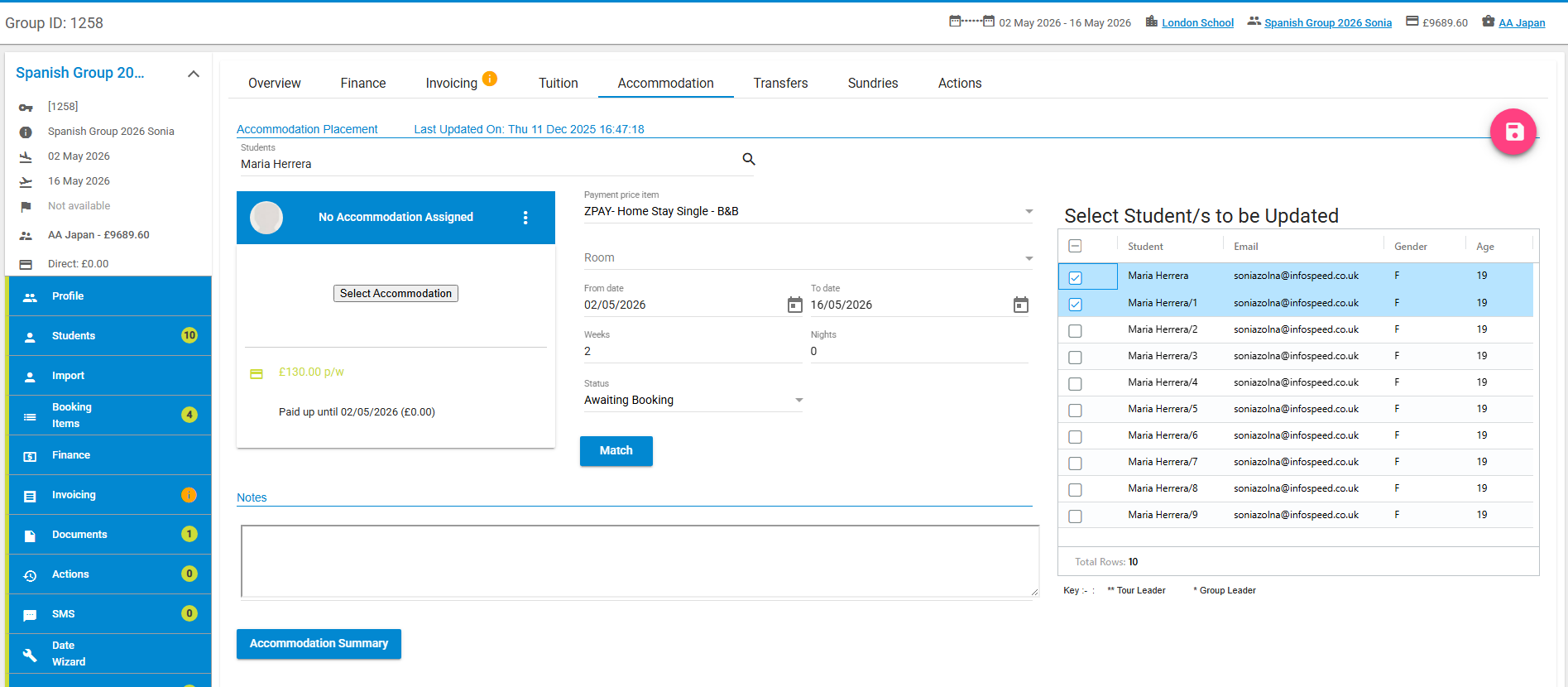Image resolution: width=1568 pixels, height=687 pixels.
Task: Click the Actions history icon in sidebar
Action: coord(30,575)
